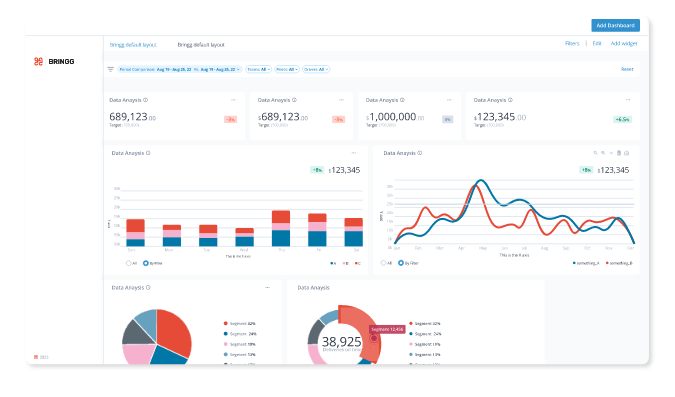Click Segment 32% legend beside pie chart

click(239, 323)
